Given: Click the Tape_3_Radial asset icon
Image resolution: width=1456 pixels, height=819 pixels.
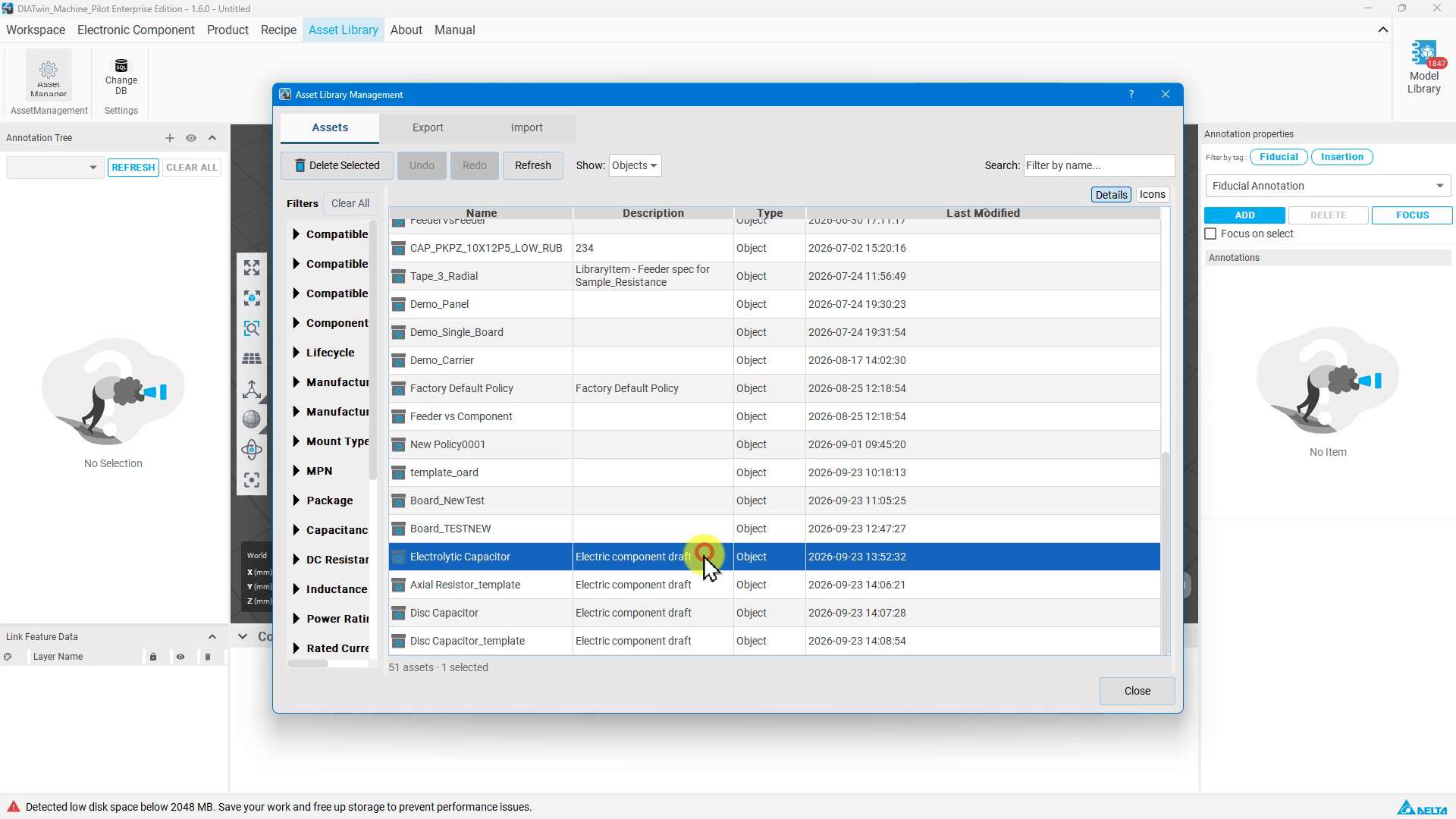Looking at the screenshot, I should 398,277.
